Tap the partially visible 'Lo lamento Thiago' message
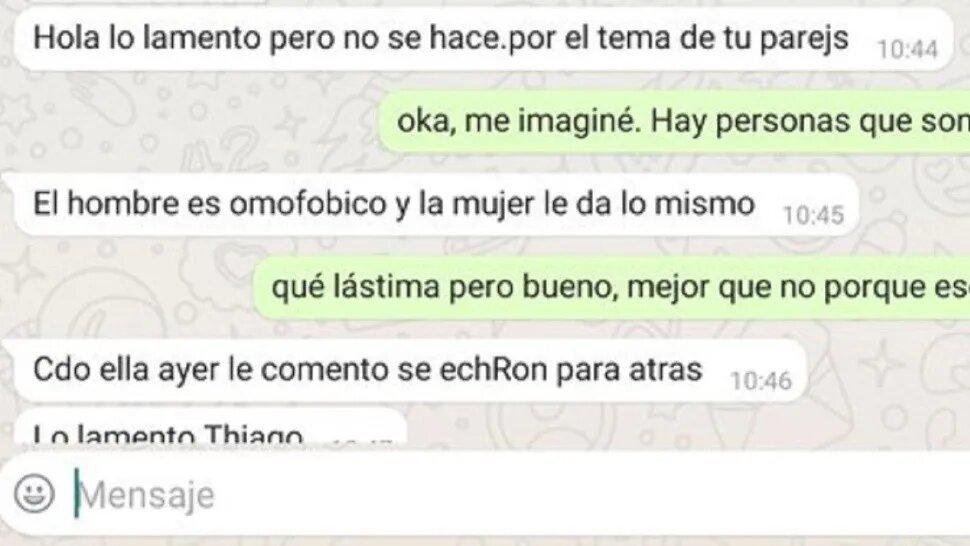This screenshot has width=970, height=546. (x=210, y=428)
